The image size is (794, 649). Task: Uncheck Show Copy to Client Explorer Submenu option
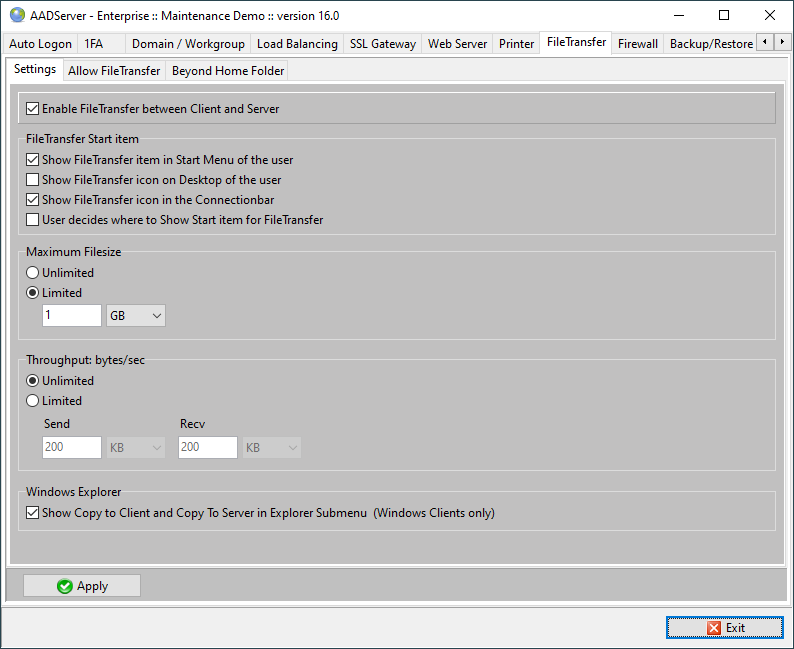[33, 514]
